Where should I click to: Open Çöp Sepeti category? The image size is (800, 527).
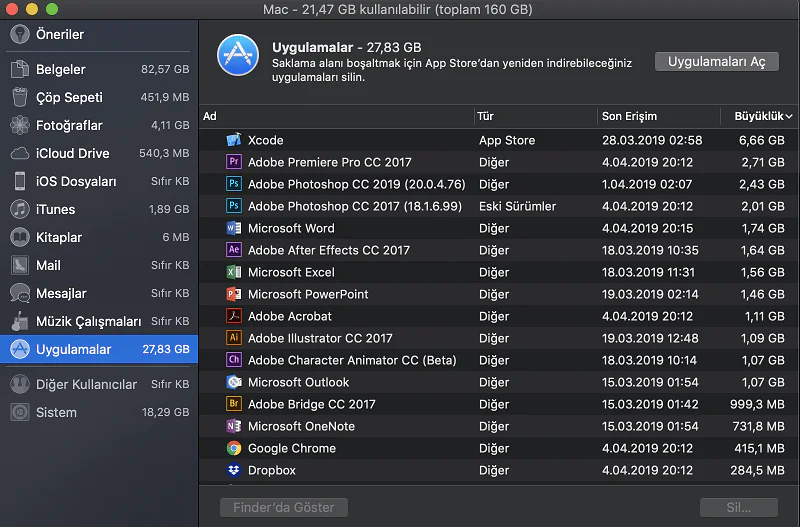point(69,98)
